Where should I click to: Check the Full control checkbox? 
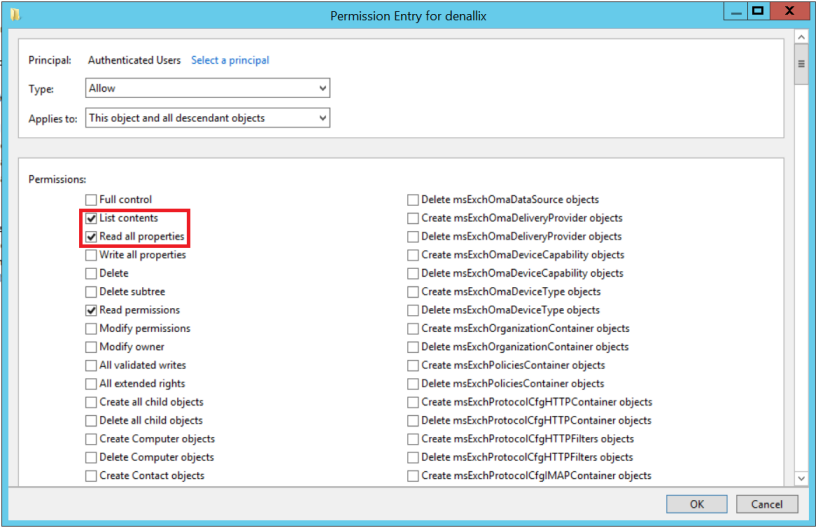coord(91,200)
